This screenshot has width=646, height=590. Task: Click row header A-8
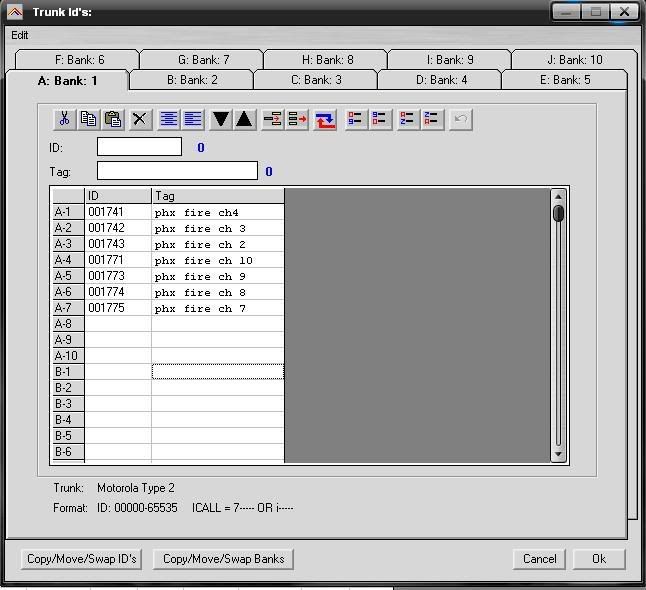click(x=68, y=324)
